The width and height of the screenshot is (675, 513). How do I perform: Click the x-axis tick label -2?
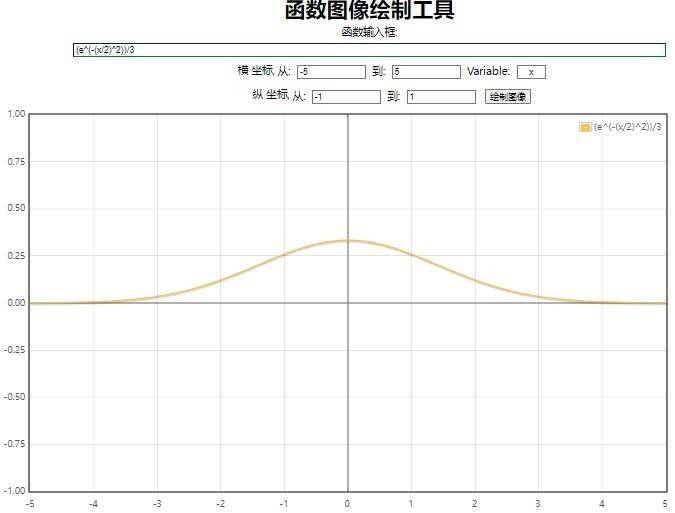click(220, 504)
